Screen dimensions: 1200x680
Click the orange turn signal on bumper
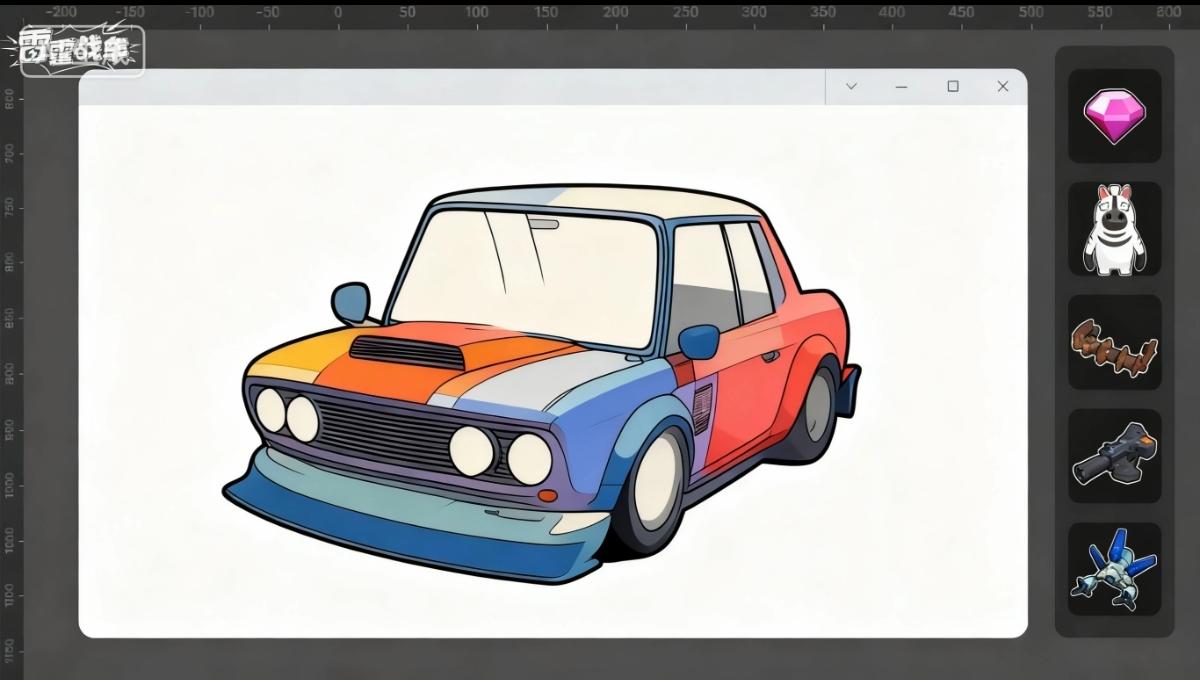coord(546,495)
